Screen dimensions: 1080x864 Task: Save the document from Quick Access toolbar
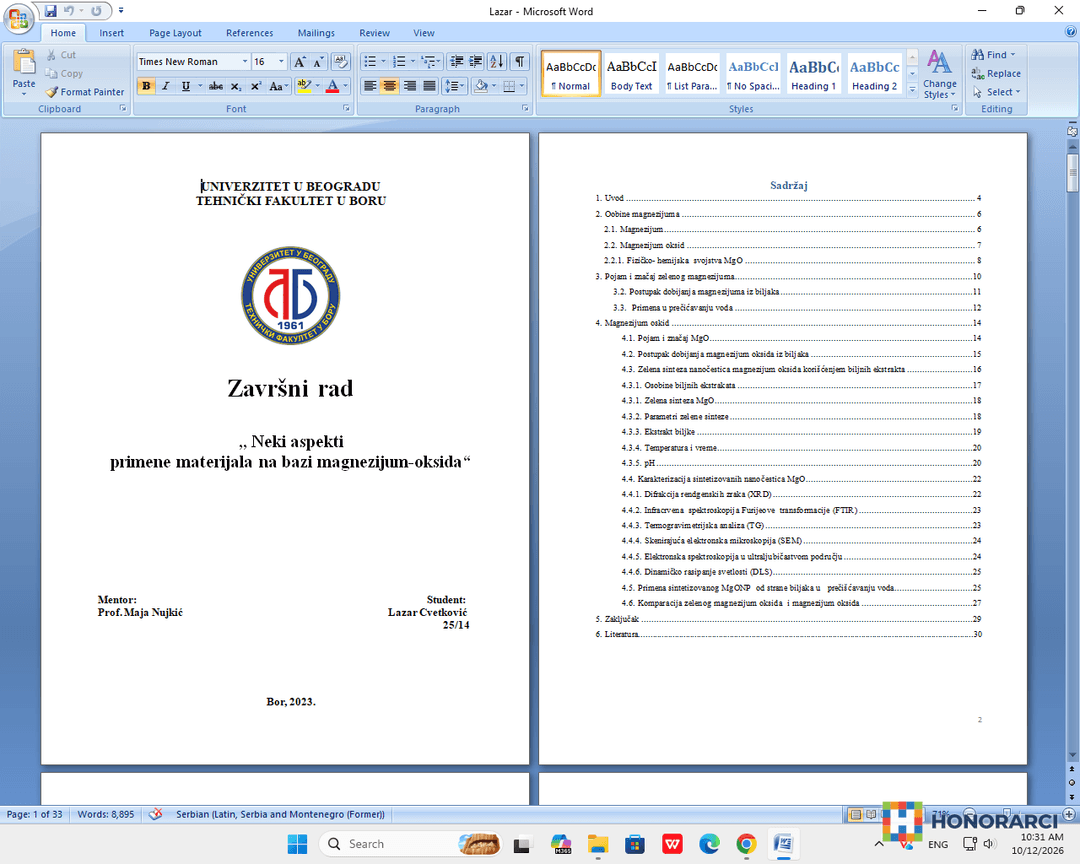(50, 10)
